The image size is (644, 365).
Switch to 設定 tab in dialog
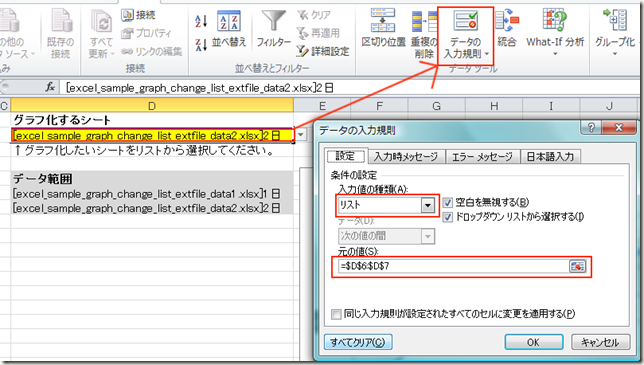point(345,156)
